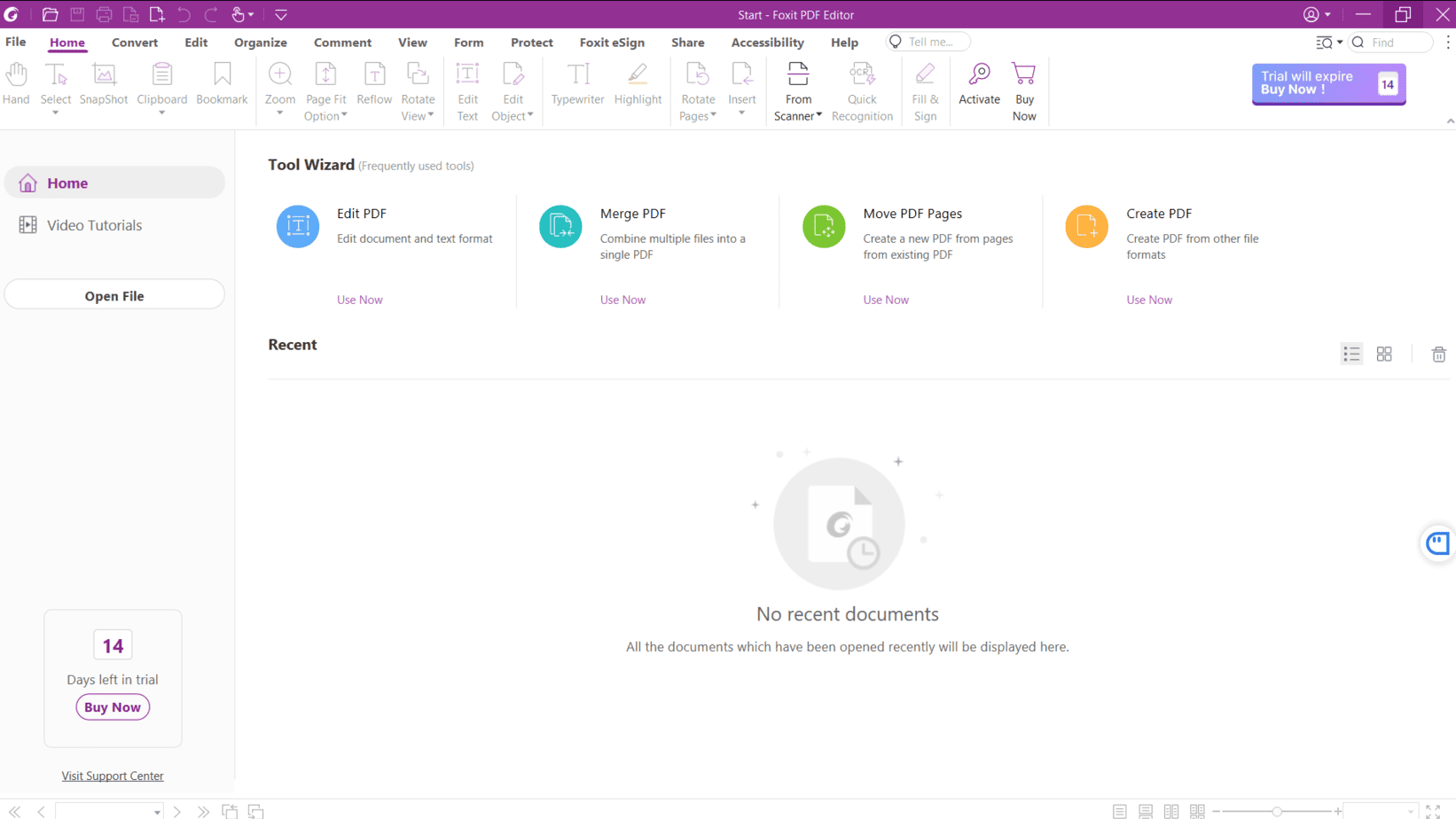Viewport: 1456px width, 819px height.
Task: Open the Accessibility ribbon tab
Action: point(768,42)
